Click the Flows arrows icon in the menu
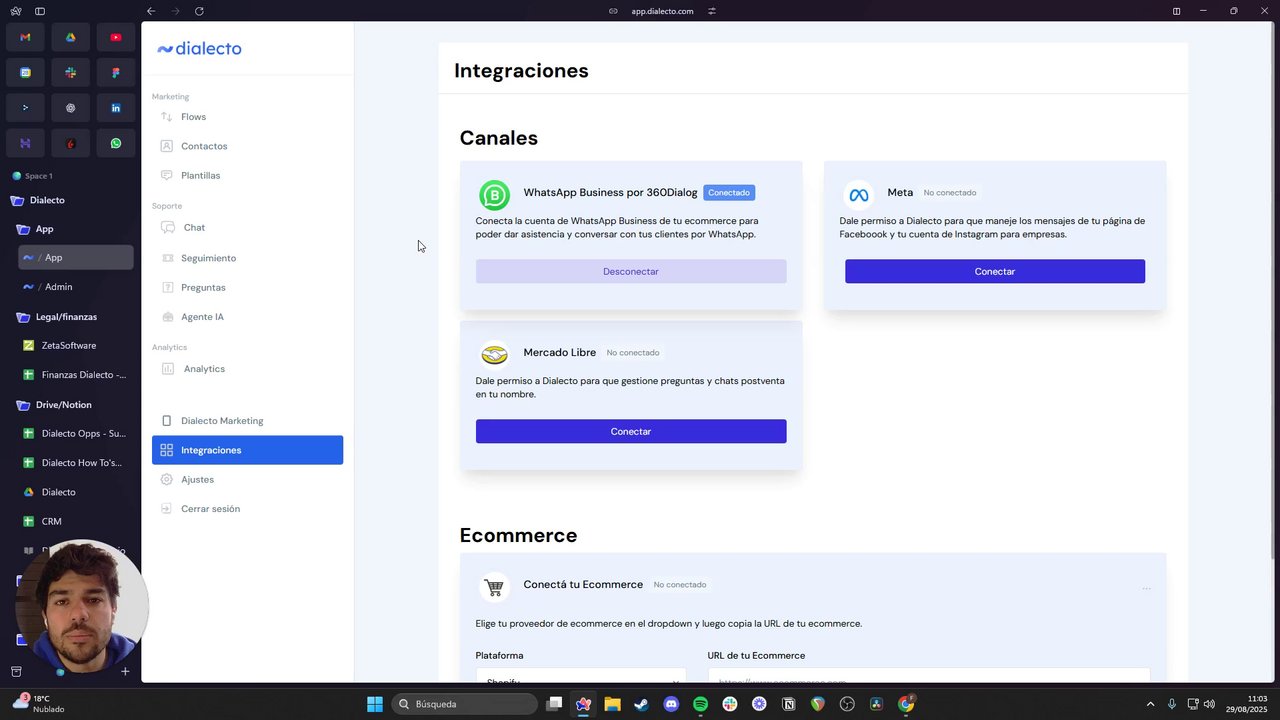This screenshot has width=1280, height=720. (167, 117)
